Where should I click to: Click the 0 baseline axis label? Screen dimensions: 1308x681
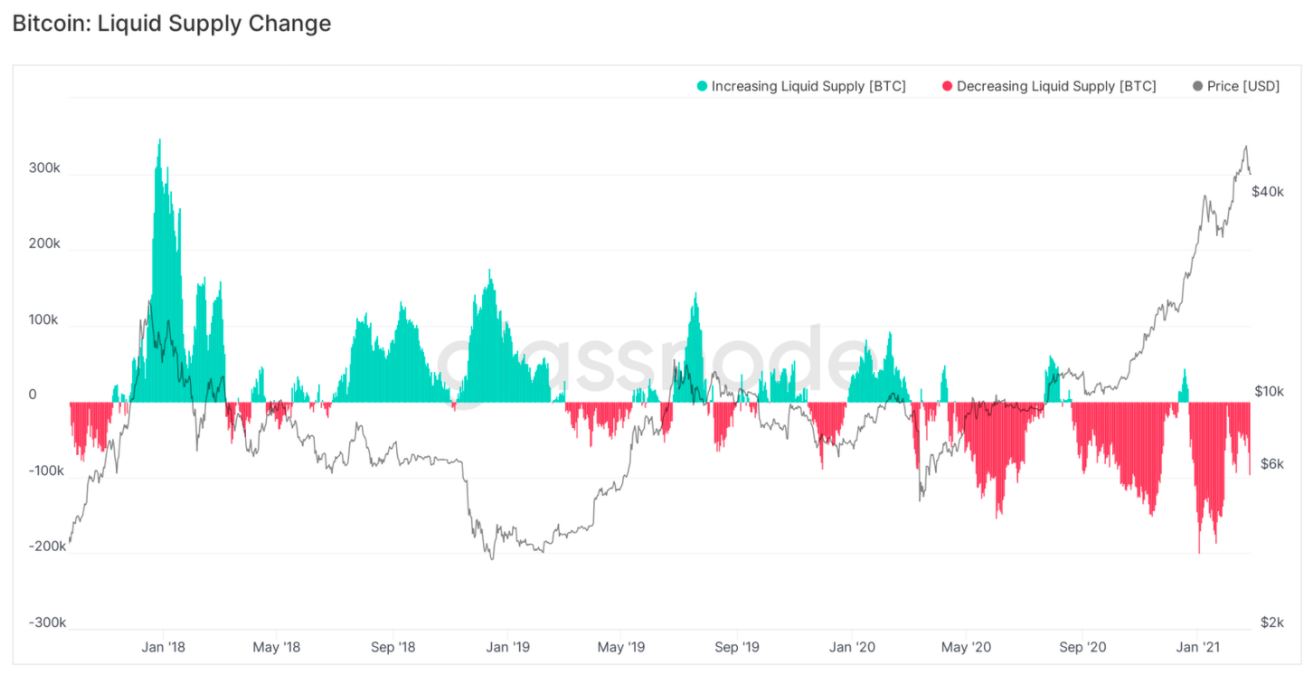[32, 394]
